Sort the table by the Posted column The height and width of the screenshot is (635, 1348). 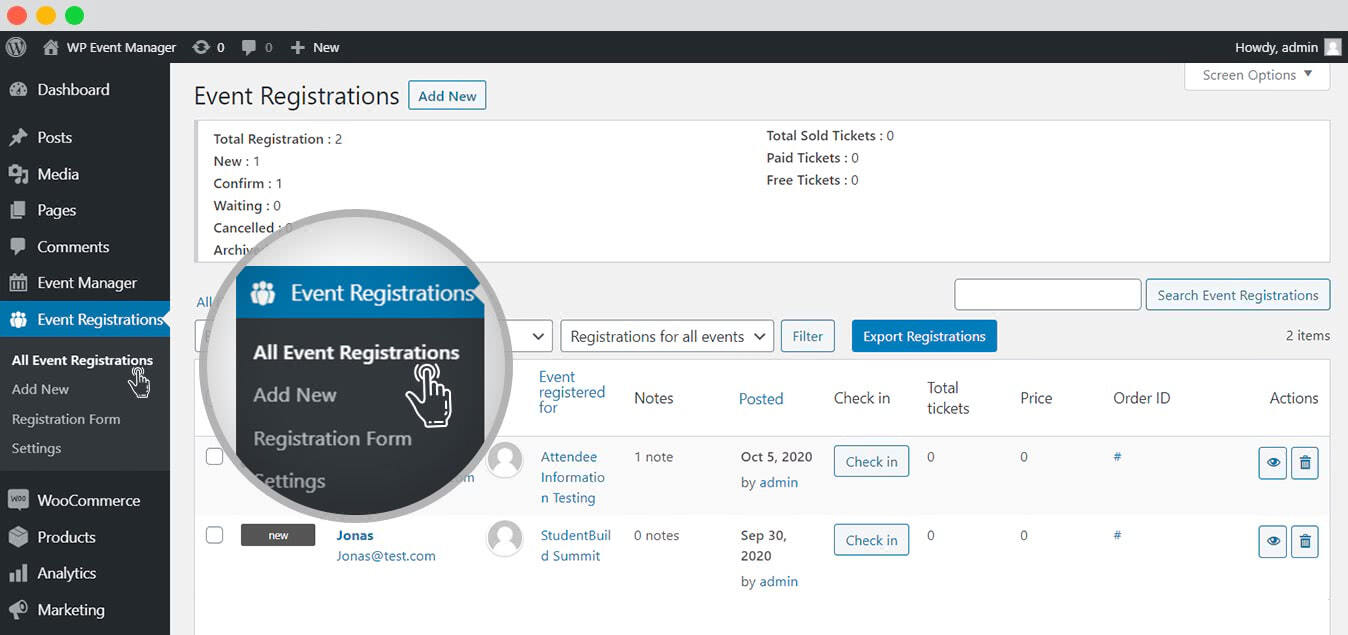point(760,398)
